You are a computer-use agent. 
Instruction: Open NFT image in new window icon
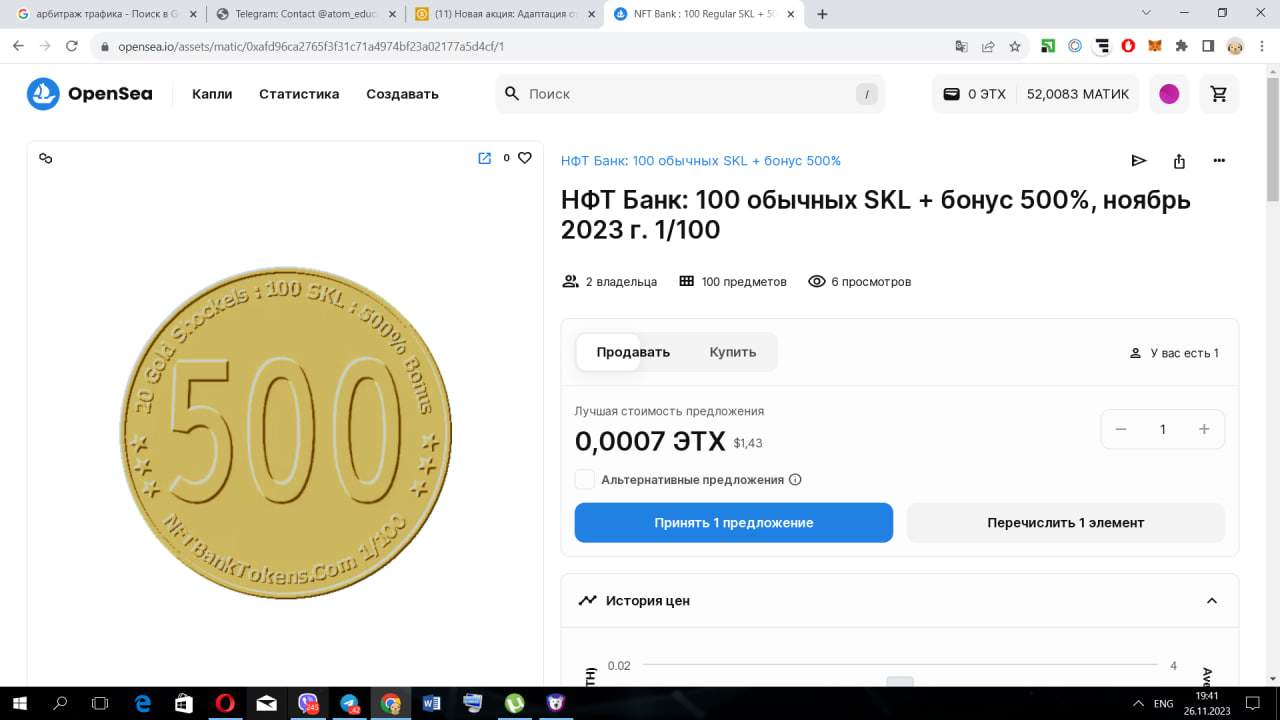[x=485, y=158]
